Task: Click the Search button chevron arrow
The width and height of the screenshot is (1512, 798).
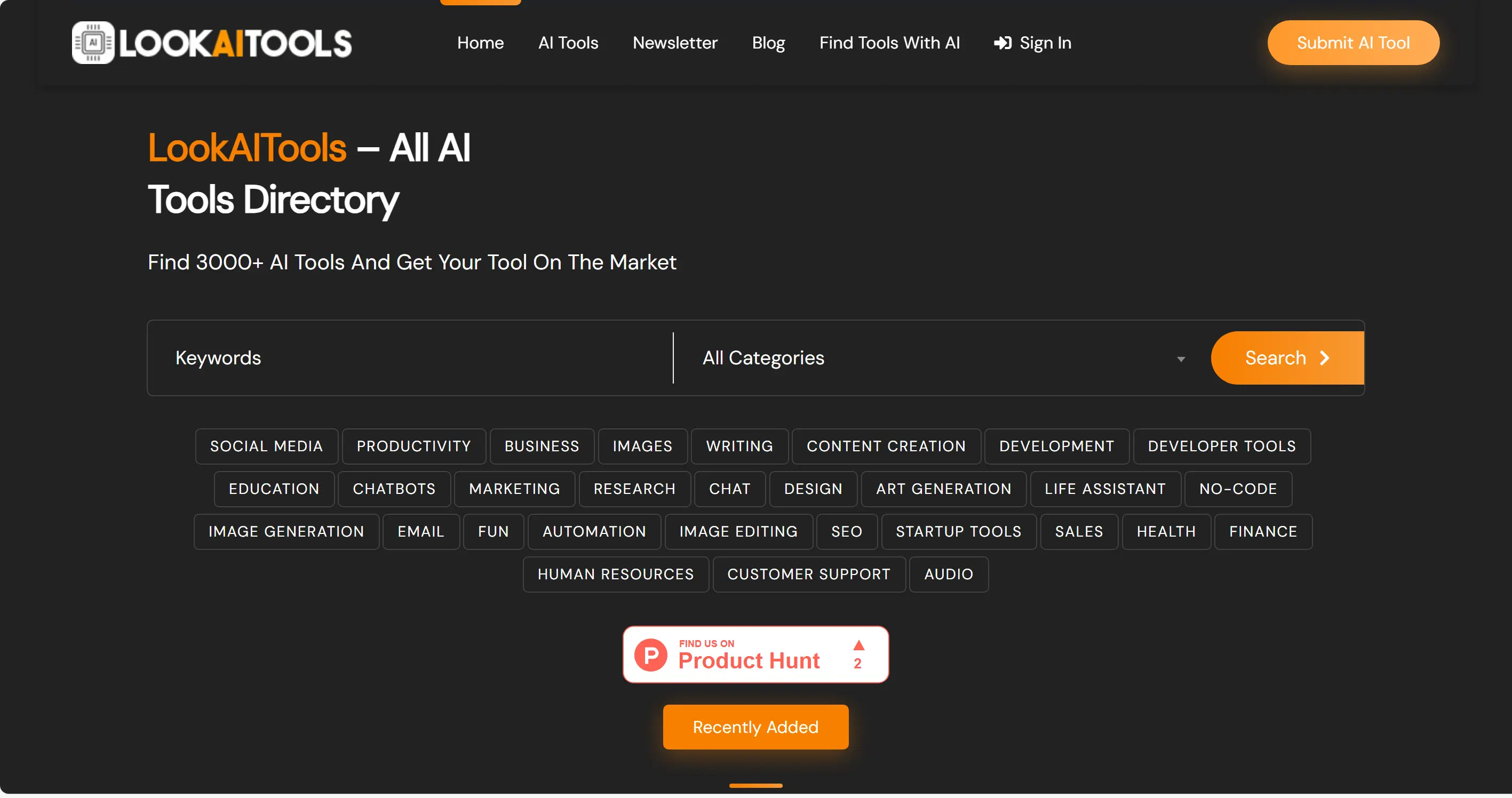Action: pos(1325,358)
